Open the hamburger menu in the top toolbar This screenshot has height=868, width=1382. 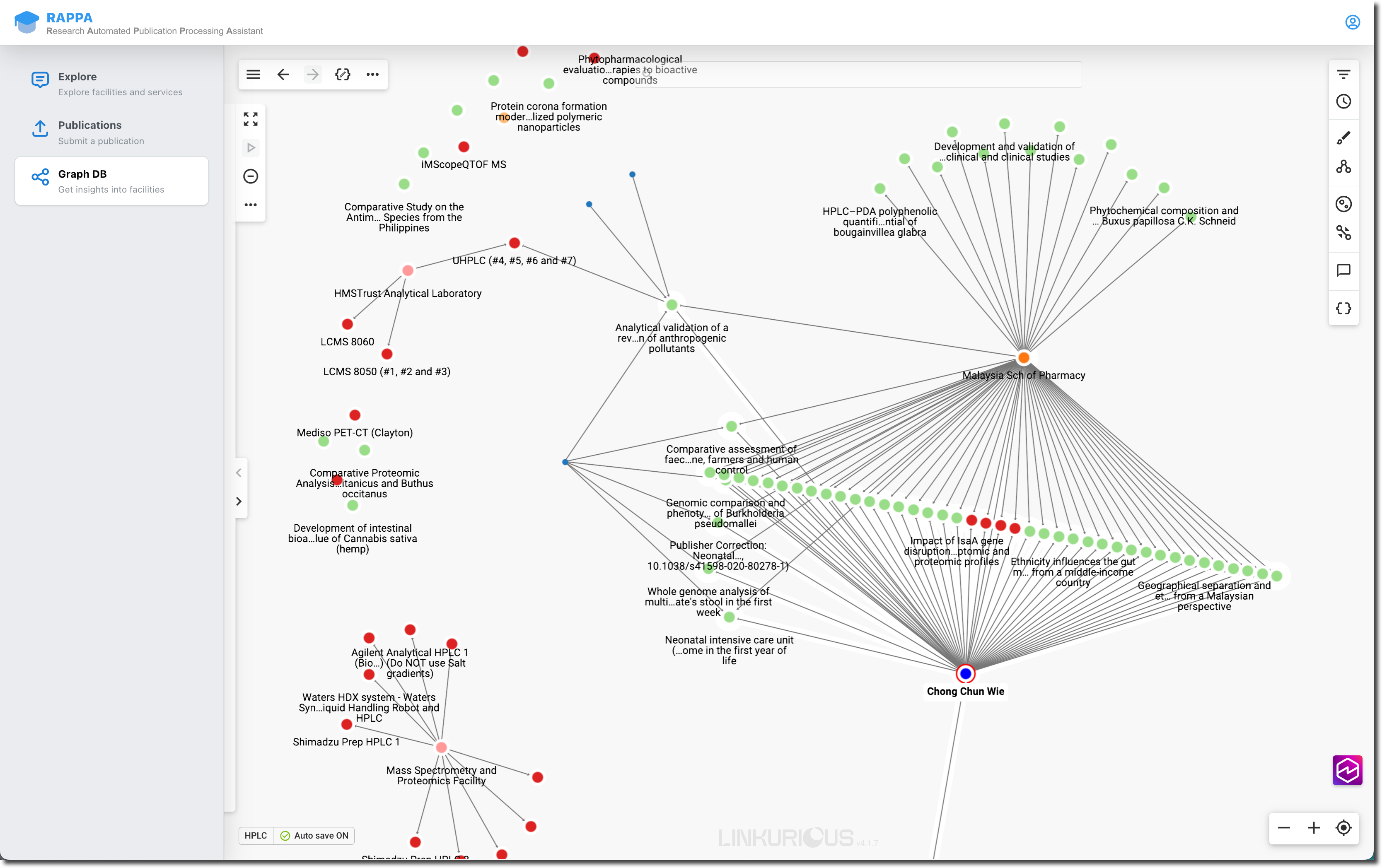click(253, 74)
